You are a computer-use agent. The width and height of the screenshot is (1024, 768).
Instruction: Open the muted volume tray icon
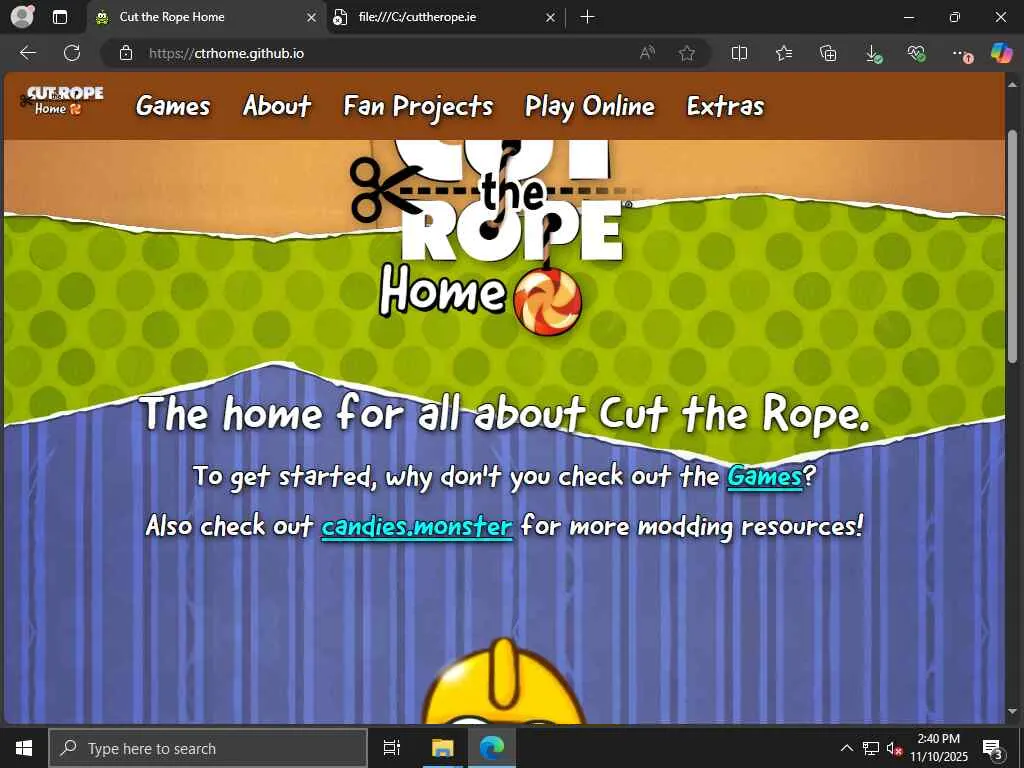(894, 748)
